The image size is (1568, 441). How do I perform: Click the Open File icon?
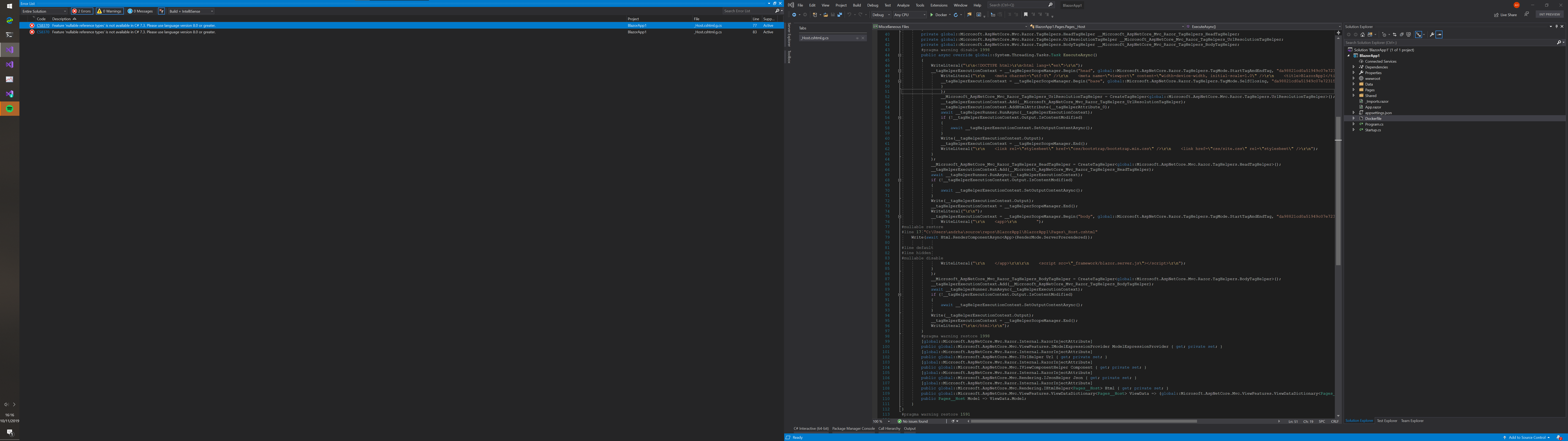pyautogui.click(x=826, y=15)
